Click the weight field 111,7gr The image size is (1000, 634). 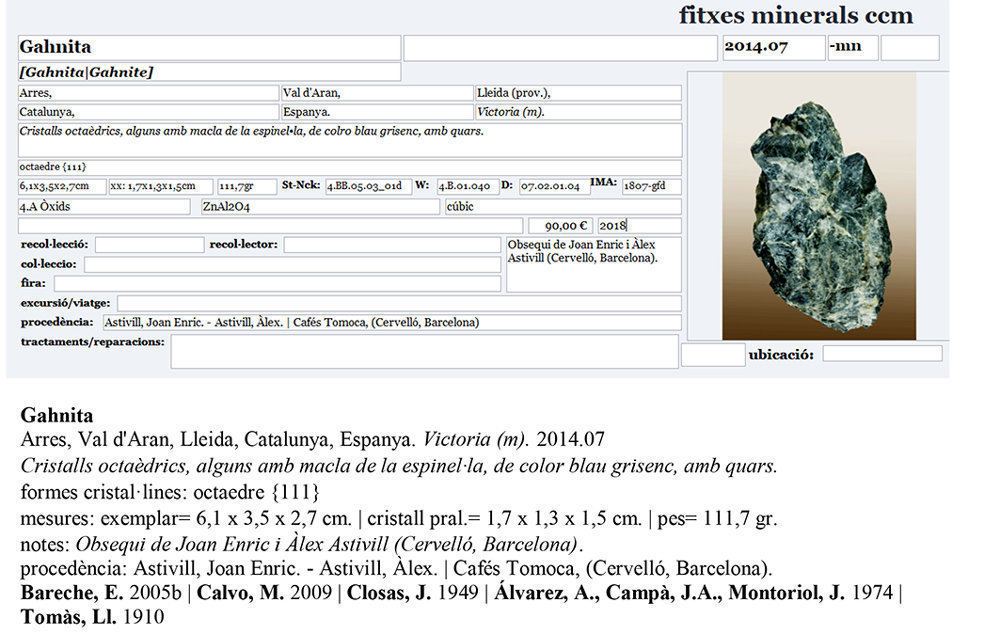pos(247,186)
